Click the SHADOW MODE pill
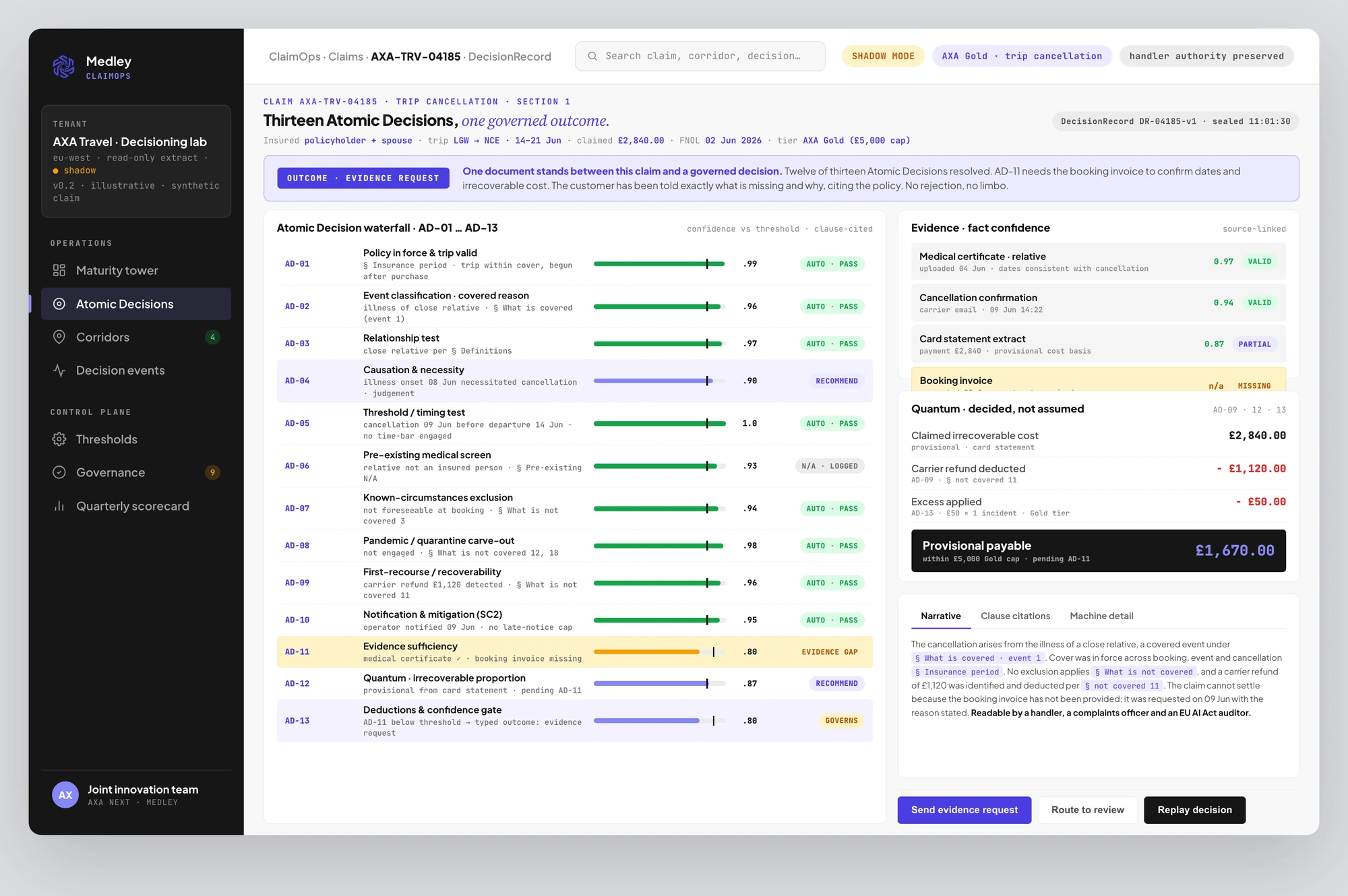The image size is (1348, 896). pyautogui.click(x=883, y=56)
